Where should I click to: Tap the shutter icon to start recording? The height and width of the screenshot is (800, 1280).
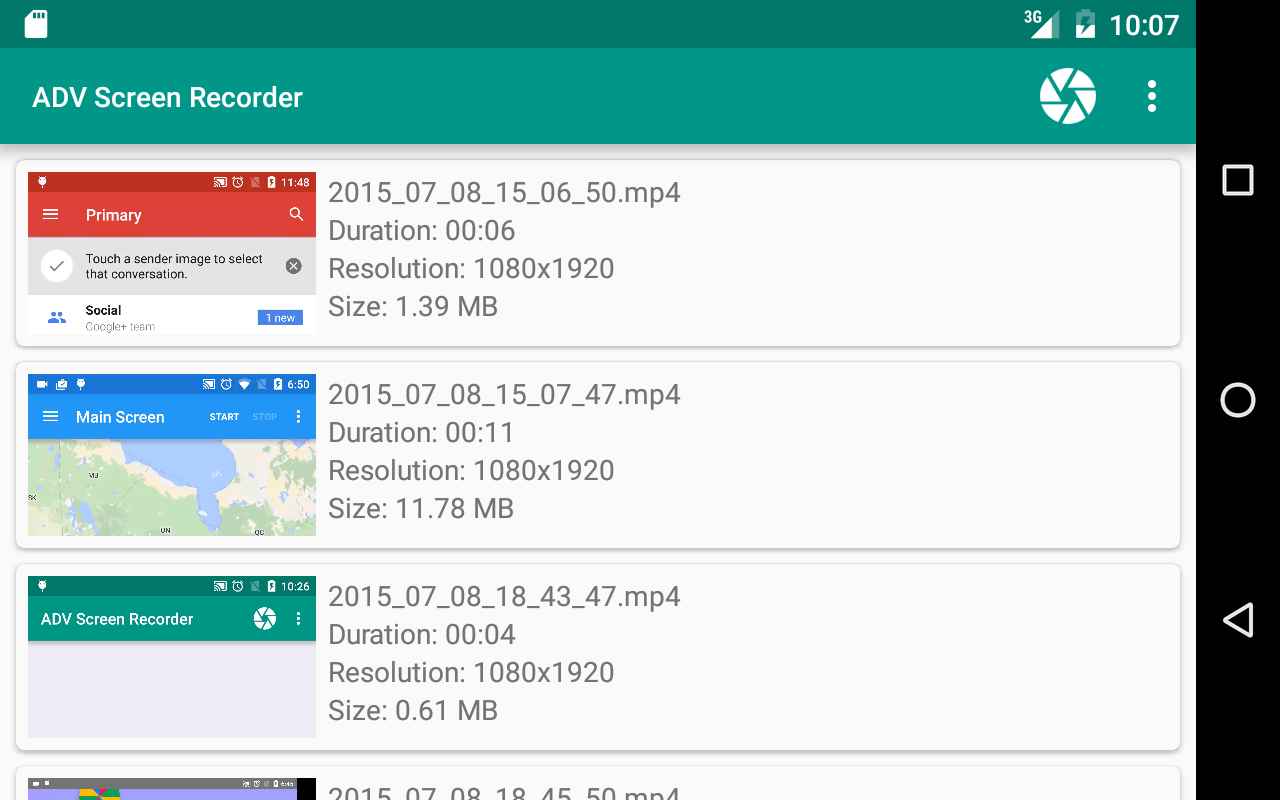coord(1067,96)
